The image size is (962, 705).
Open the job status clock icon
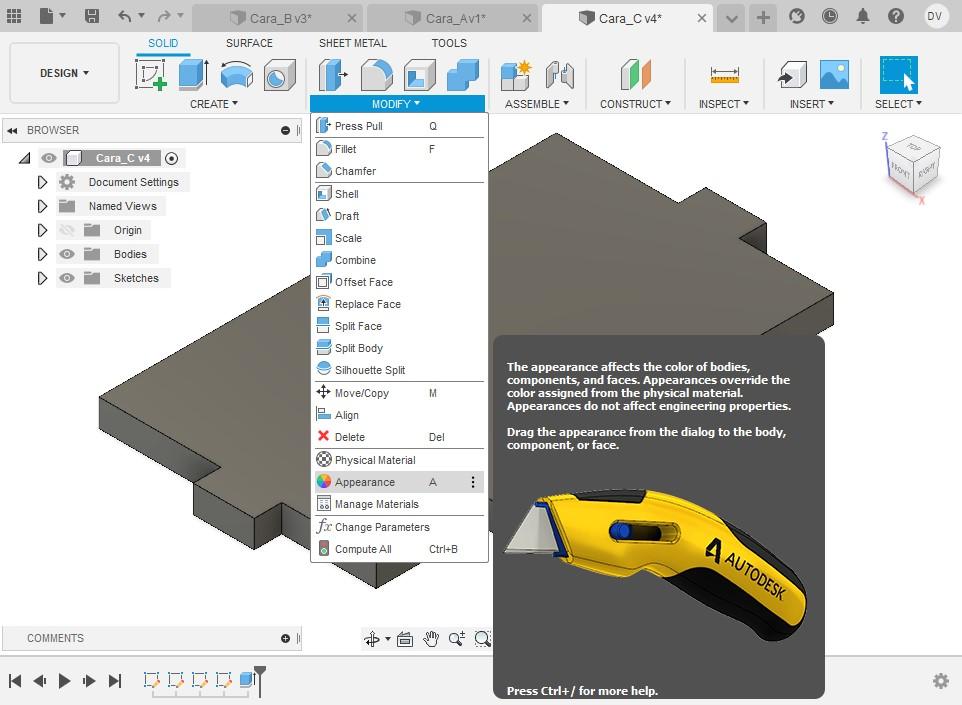pos(829,16)
